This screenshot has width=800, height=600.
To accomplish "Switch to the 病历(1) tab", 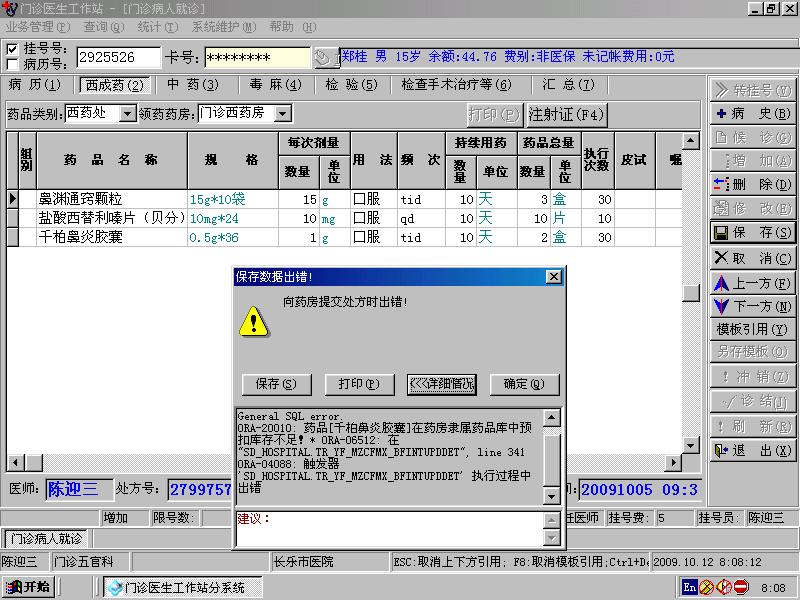I will [x=34, y=85].
